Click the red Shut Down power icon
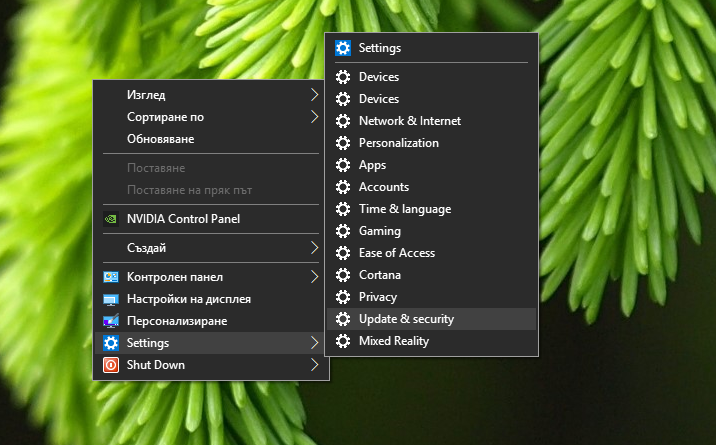Screen dimensions: 716x445 pos(111,365)
